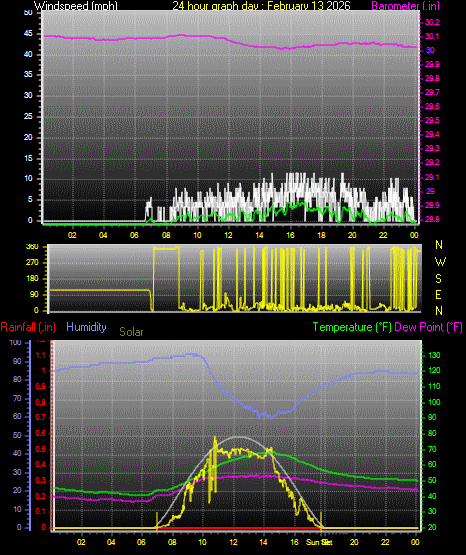Click the Sun Set marker label
This screenshot has width=466, height=555.
coord(319,542)
